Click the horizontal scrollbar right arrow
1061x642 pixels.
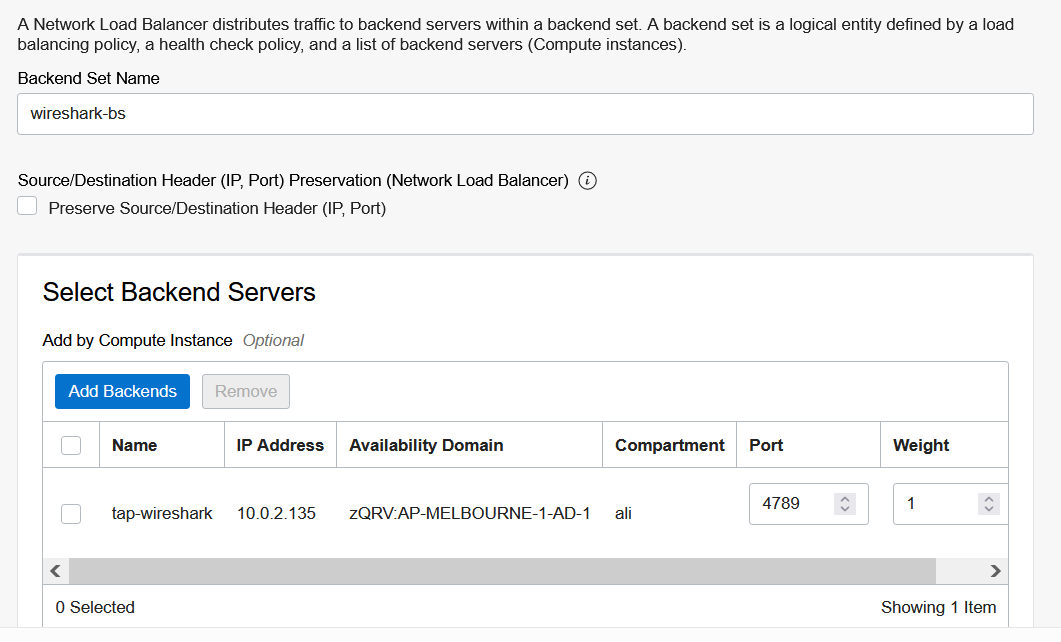click(x=995, y=571)
